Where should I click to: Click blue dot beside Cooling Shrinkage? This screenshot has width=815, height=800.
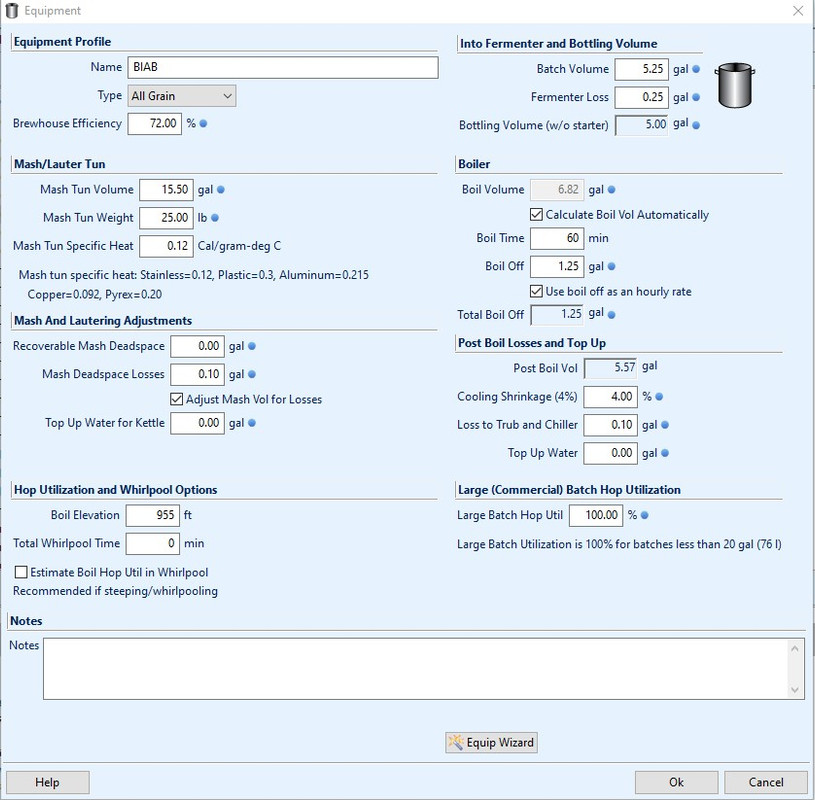pyautogui.click(x=659, y=397)
